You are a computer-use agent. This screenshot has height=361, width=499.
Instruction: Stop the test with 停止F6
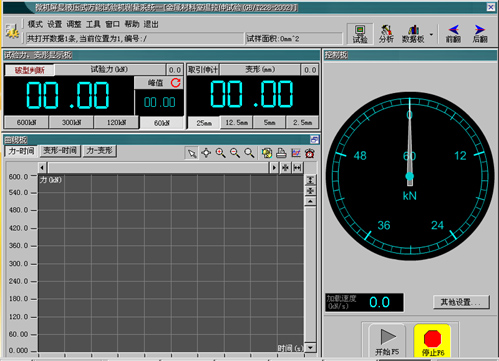coord(432,341)
